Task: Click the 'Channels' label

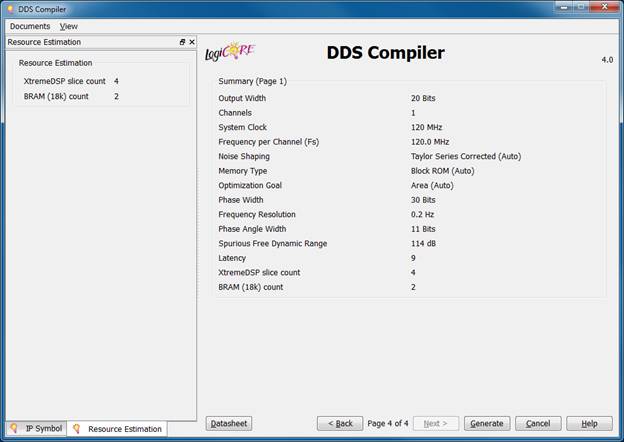Action: click(235, 113)
